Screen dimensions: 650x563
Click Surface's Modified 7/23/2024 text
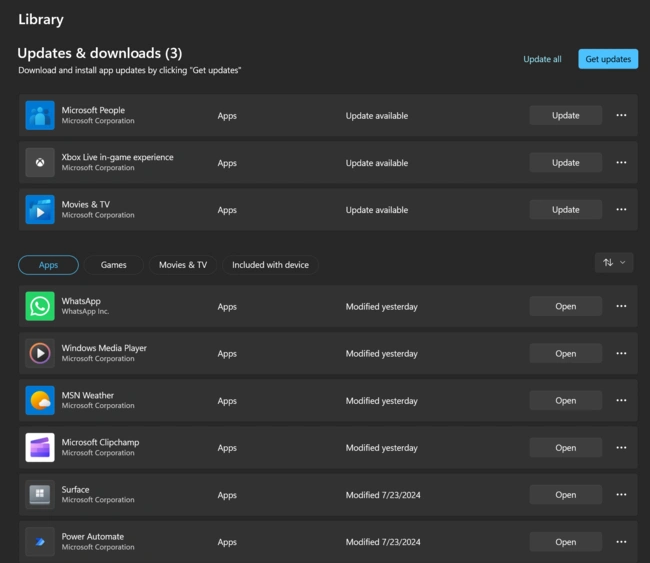click(383, 495)
